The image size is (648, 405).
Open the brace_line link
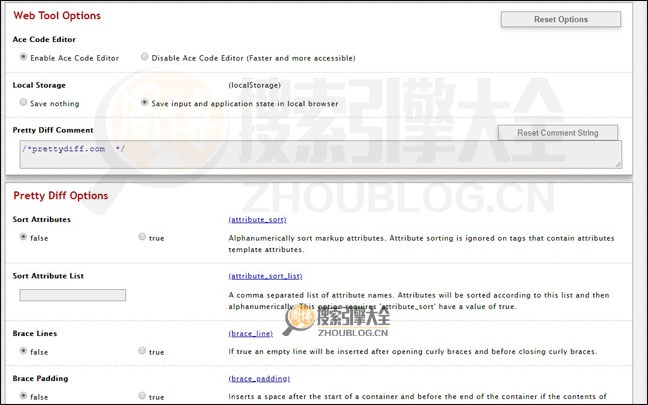coord(251,334)
